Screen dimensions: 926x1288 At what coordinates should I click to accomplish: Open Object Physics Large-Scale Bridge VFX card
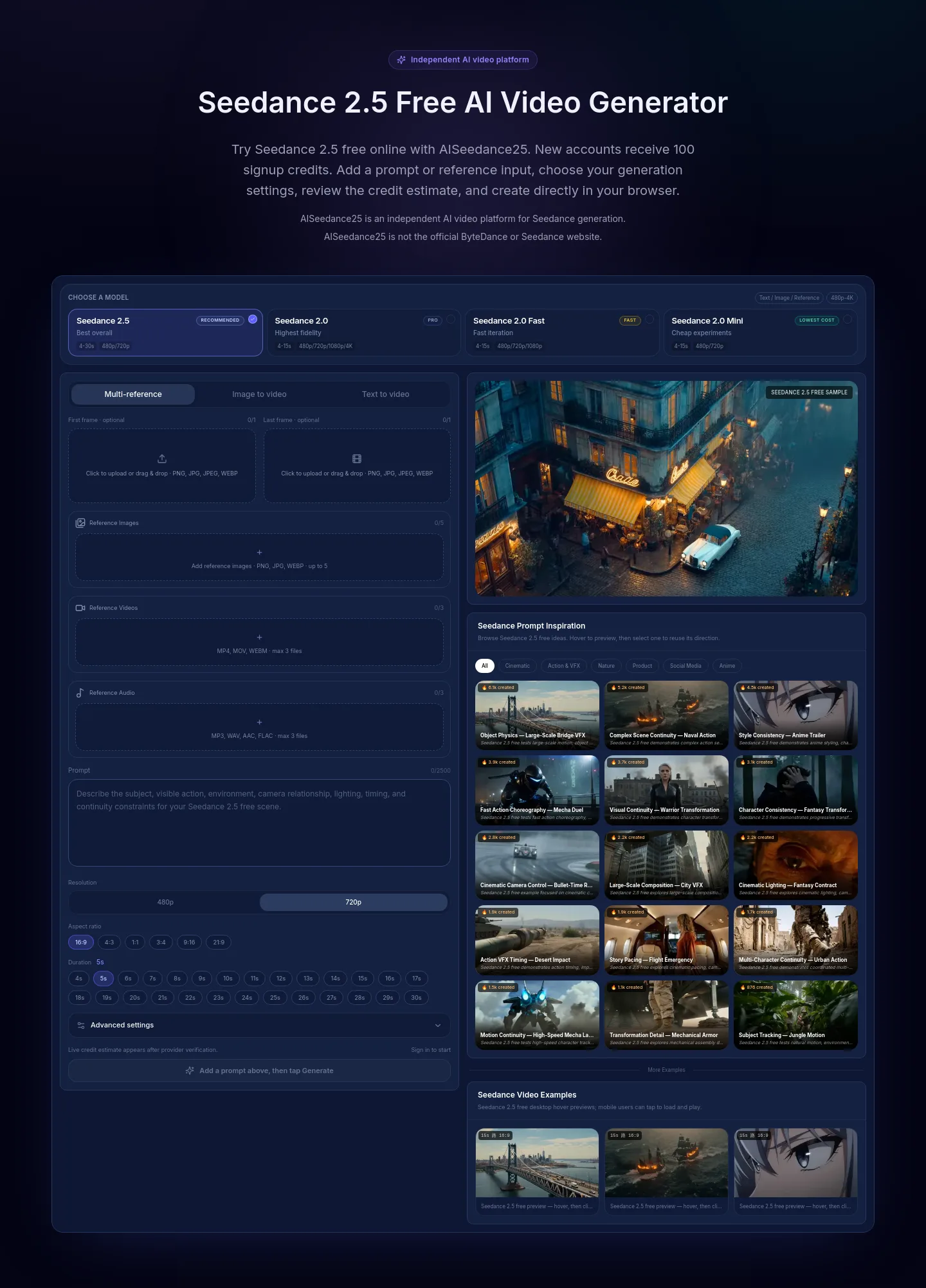pyautogui.click(x=537, y=715)
